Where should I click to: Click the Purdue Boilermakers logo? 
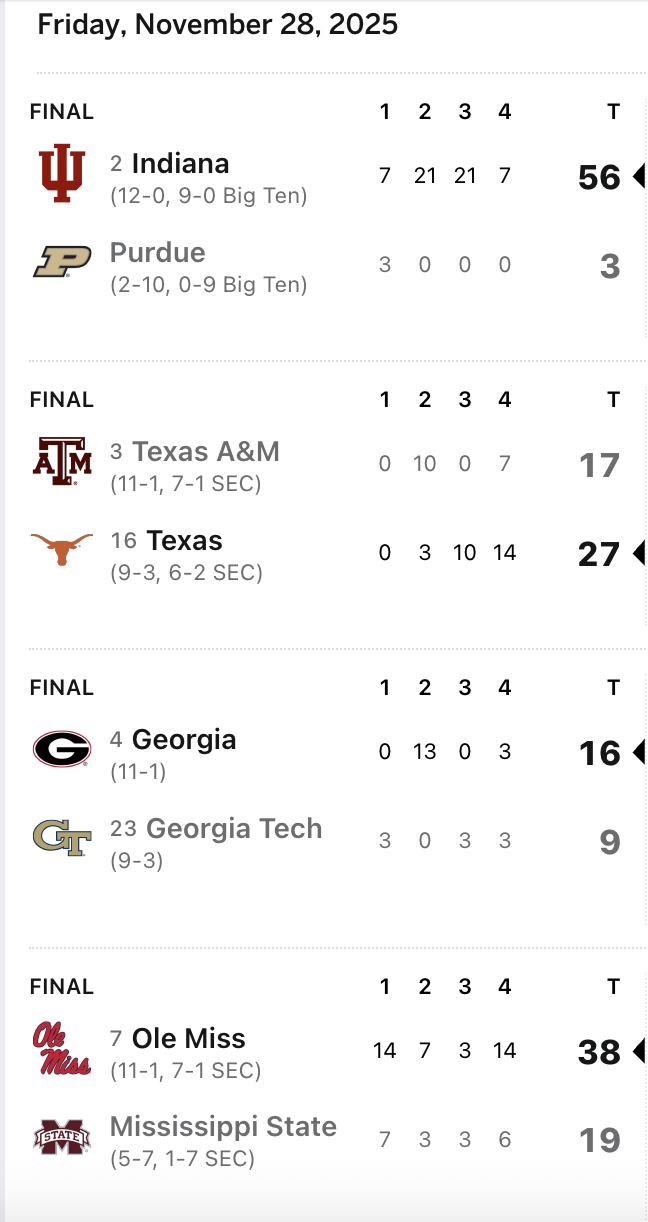pos(62,262)
